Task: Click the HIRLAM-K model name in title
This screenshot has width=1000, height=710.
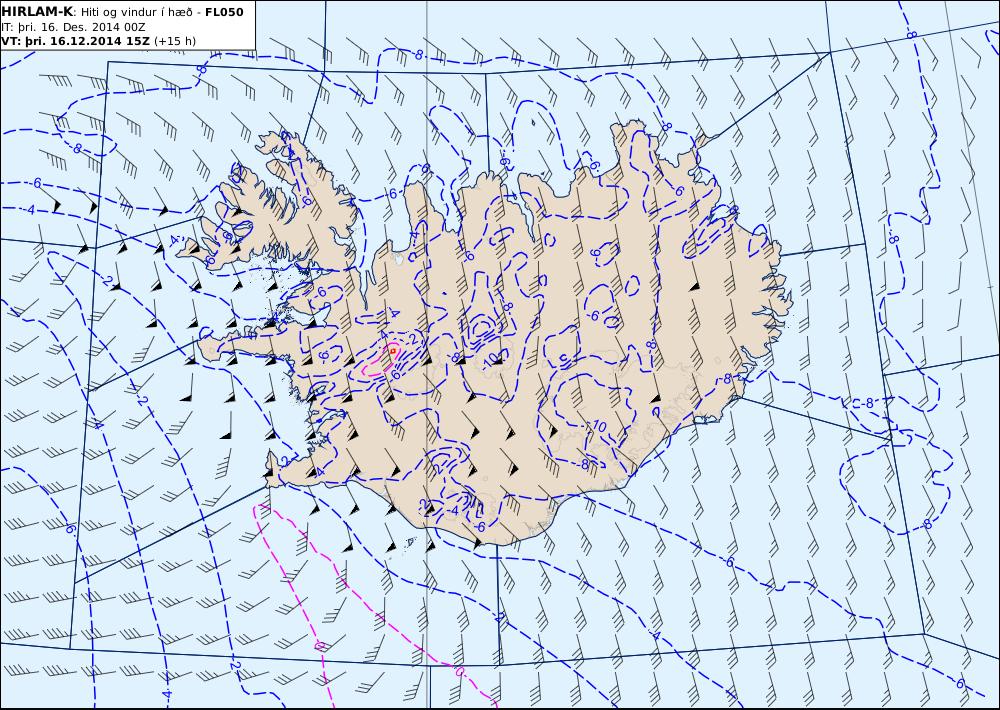Action: 37,11
